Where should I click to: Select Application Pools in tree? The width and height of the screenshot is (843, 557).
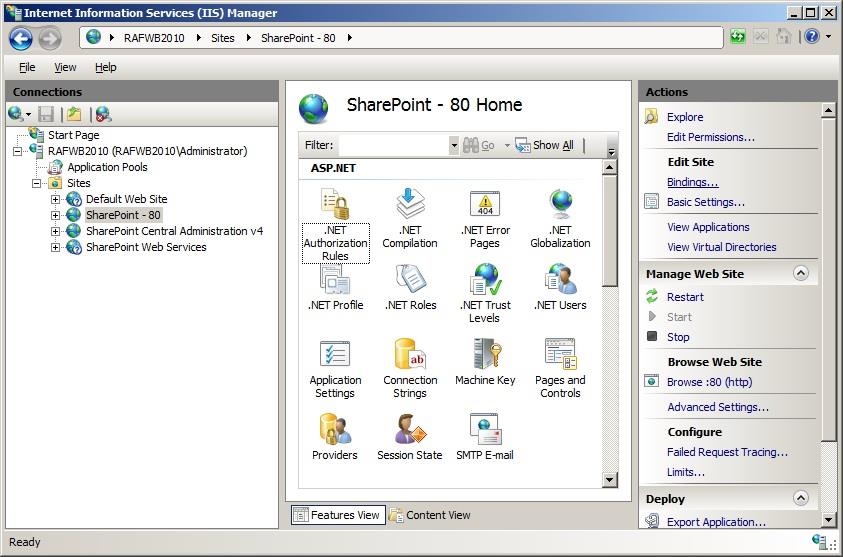click(x=107, y=167)
